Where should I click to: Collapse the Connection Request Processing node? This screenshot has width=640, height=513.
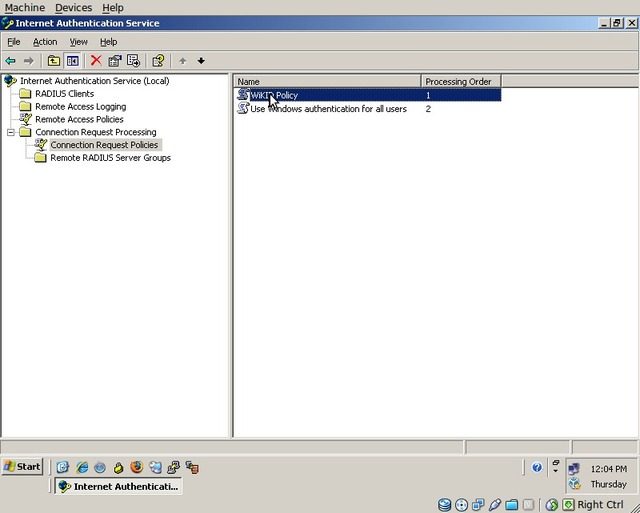coord(11,132)
